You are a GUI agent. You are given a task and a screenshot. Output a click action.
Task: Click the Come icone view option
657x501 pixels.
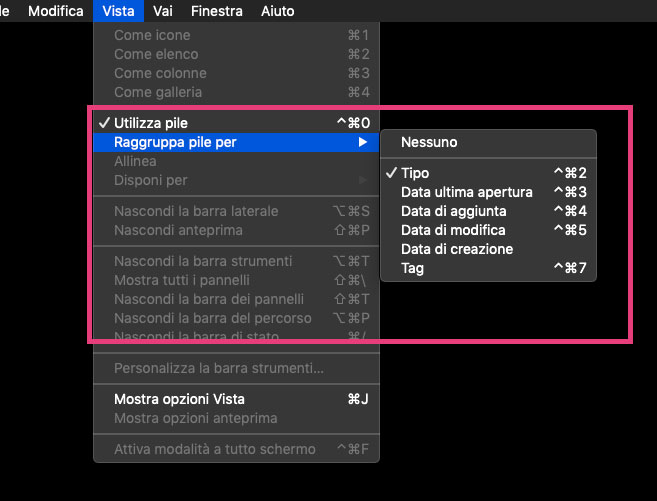coord(152,35)
